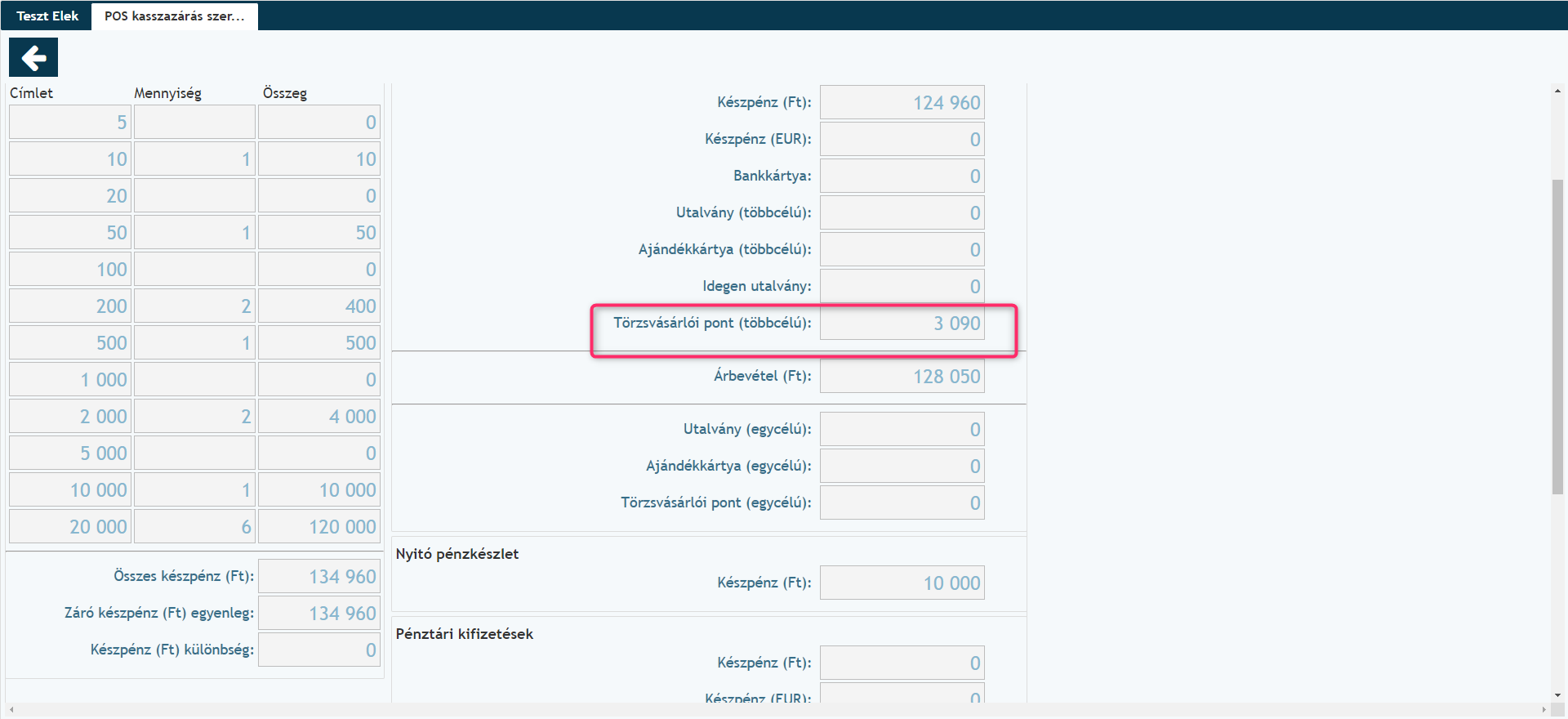Click the Törzsvásárlói pont (egycélú) field

902,503
